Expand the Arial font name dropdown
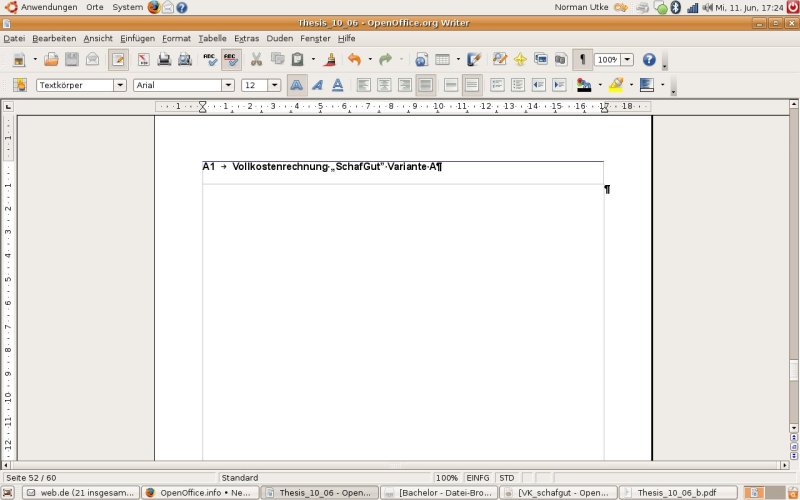This screenshot has height=500, width=800. tap(227, 85)
